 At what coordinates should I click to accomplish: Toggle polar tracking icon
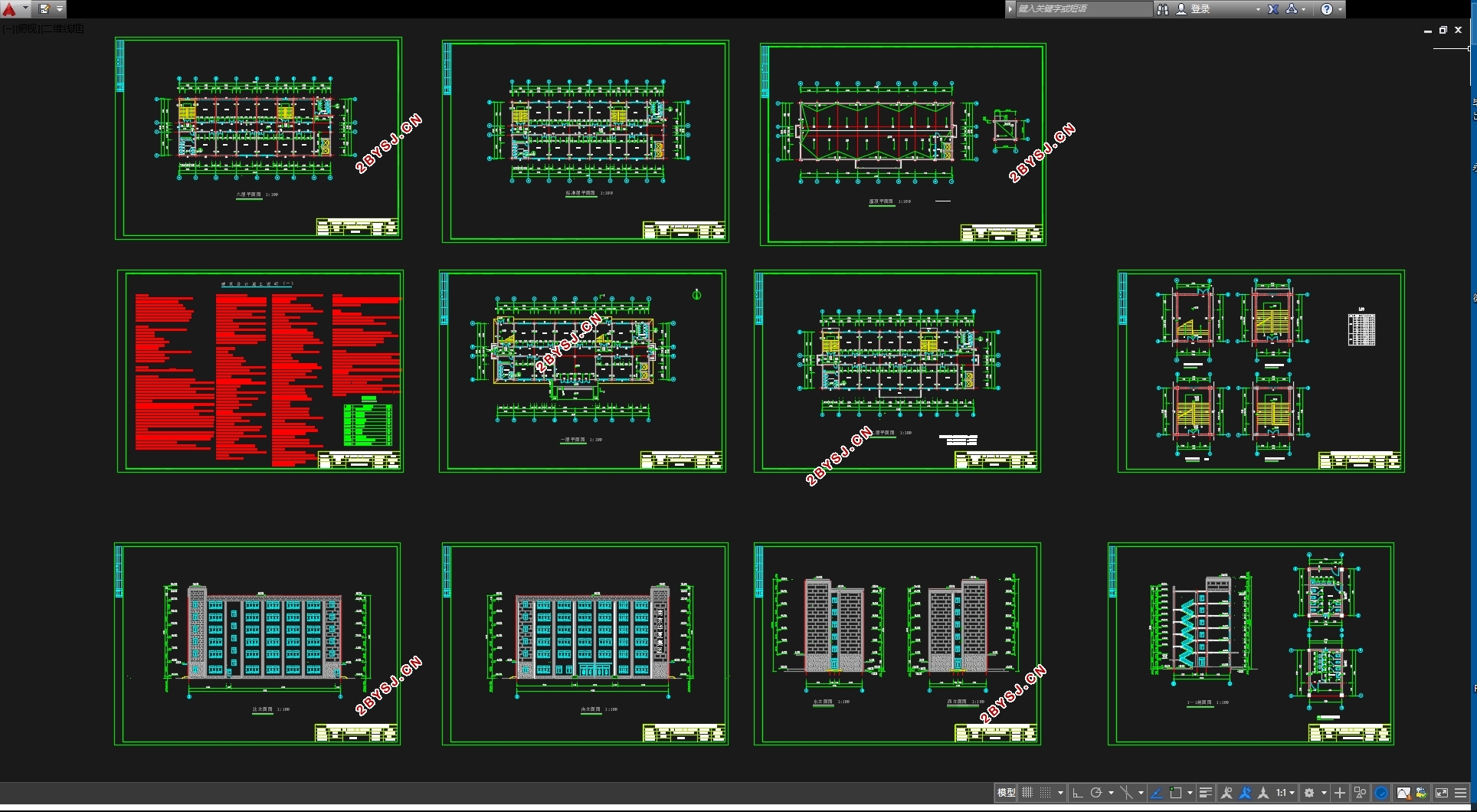click(1096, 793)
